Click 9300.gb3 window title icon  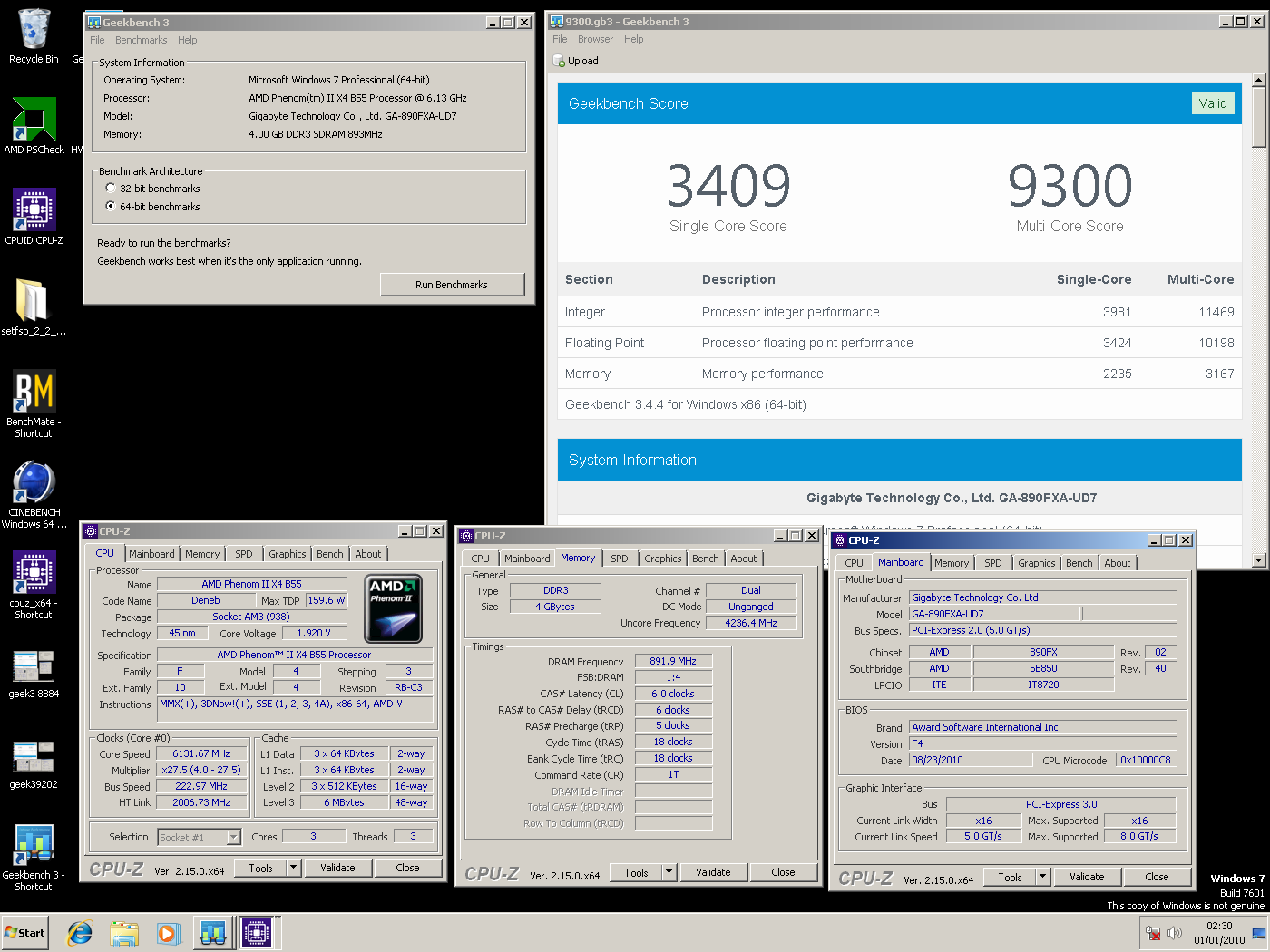(557, 22)
